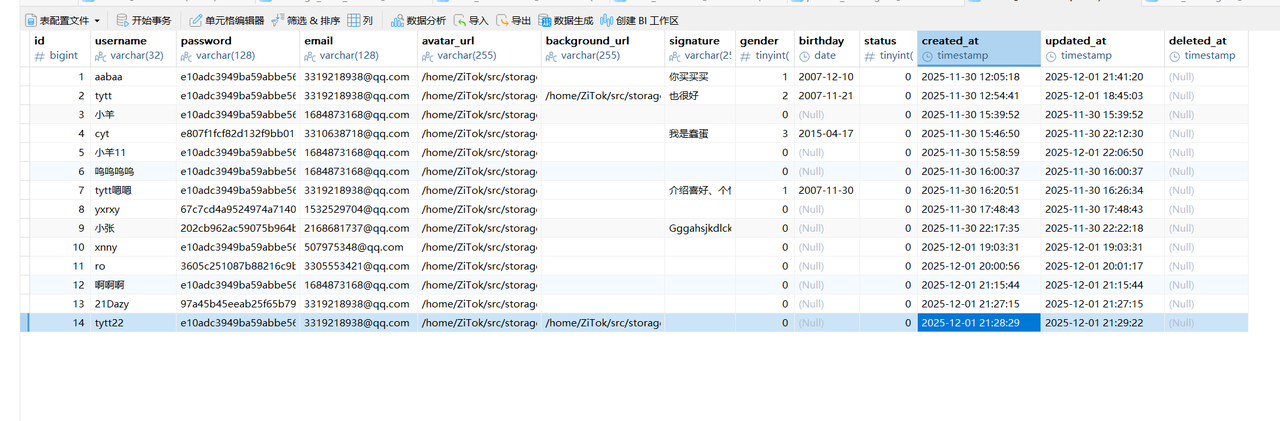Image resolution: width=1280 pixels, height=421 pixels.
Task: Click birthday cell 2007-11-21
Action: pos(826,96)
